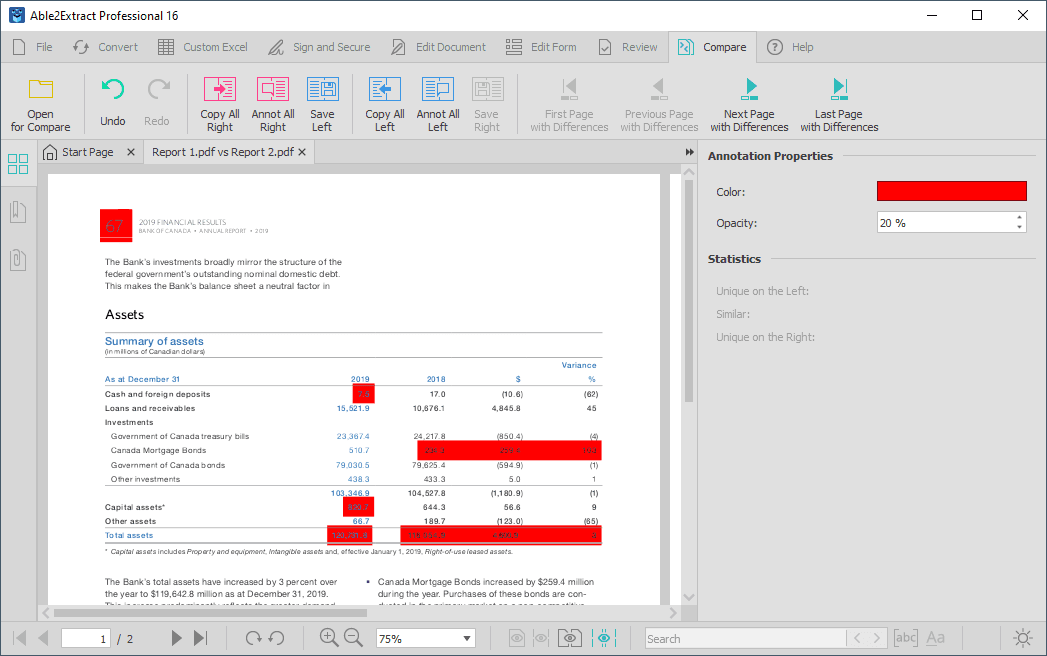The image size is (1047, 656).
Task: Click highlighted Total assets 2019 value
Action: tap(349, 535)
